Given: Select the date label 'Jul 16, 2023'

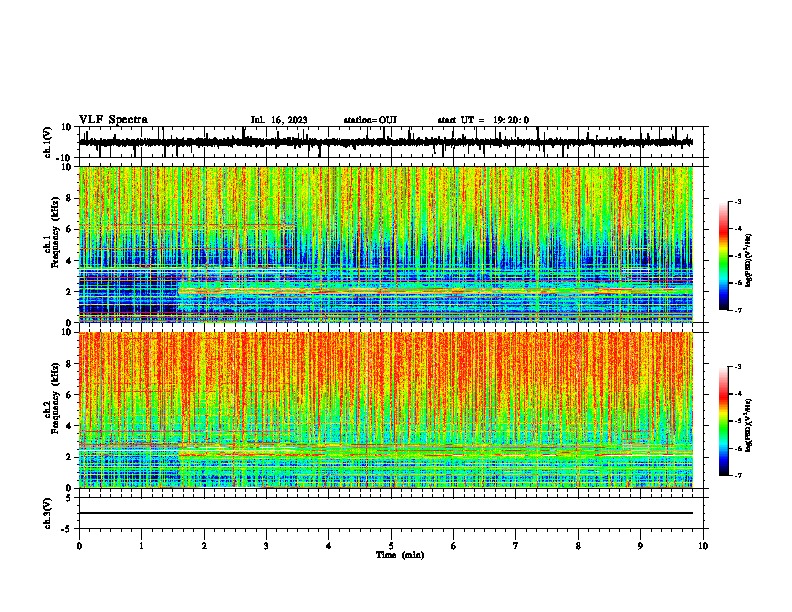Looking at the screenshot, I should [279, 120].
